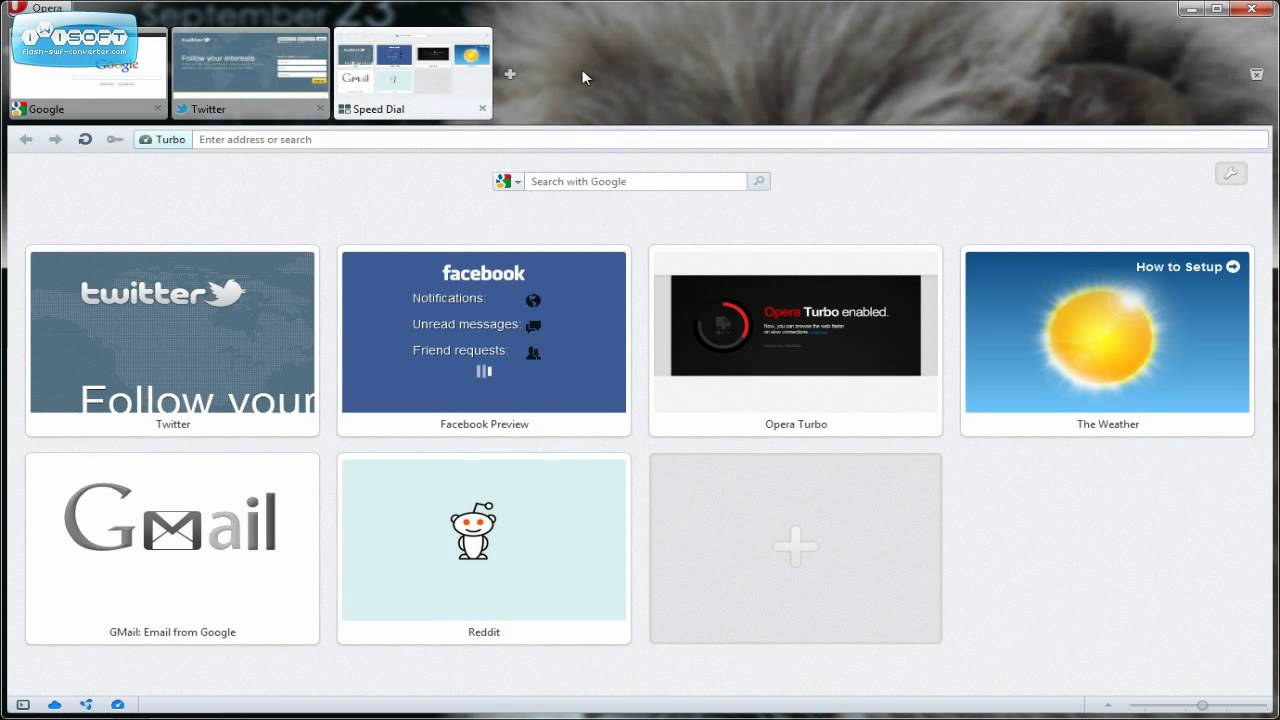Toggle the panels button in status bar
1280x720 pixels.
[x=23, y=705]
